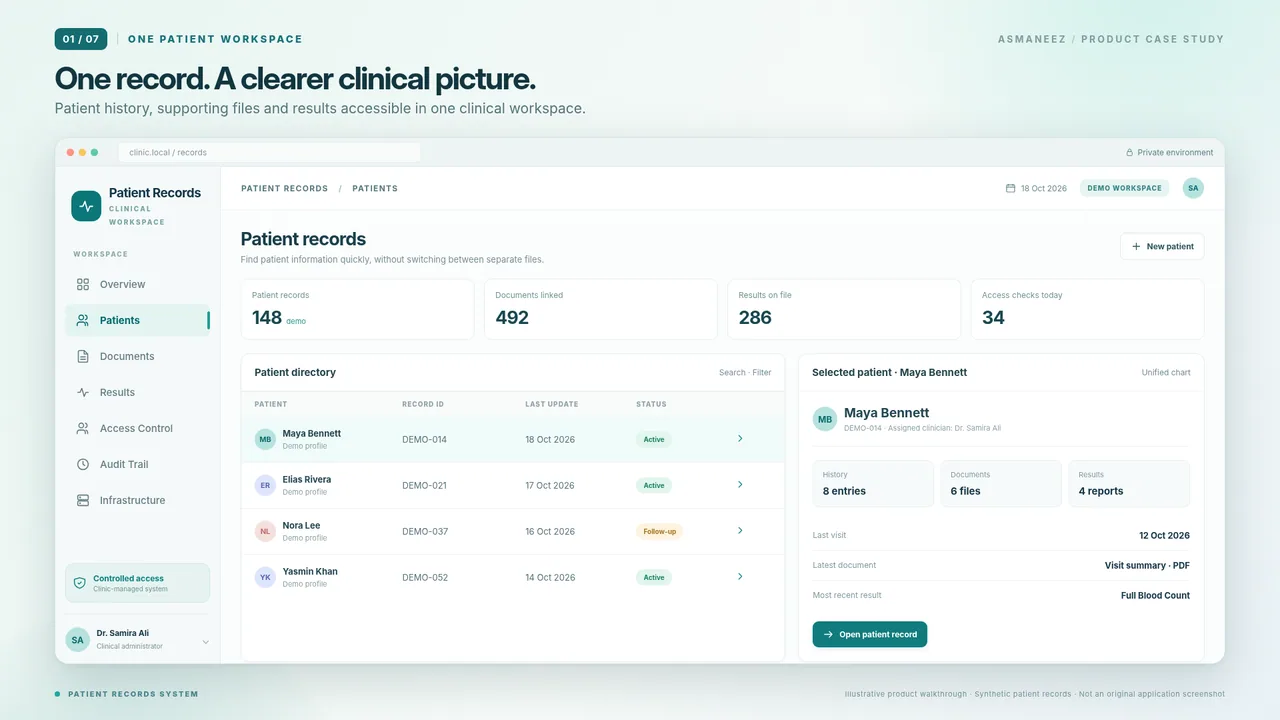1280x720 pixels.
Task: Click the Audit Trail clock icon
Action: tap(83, 464)
